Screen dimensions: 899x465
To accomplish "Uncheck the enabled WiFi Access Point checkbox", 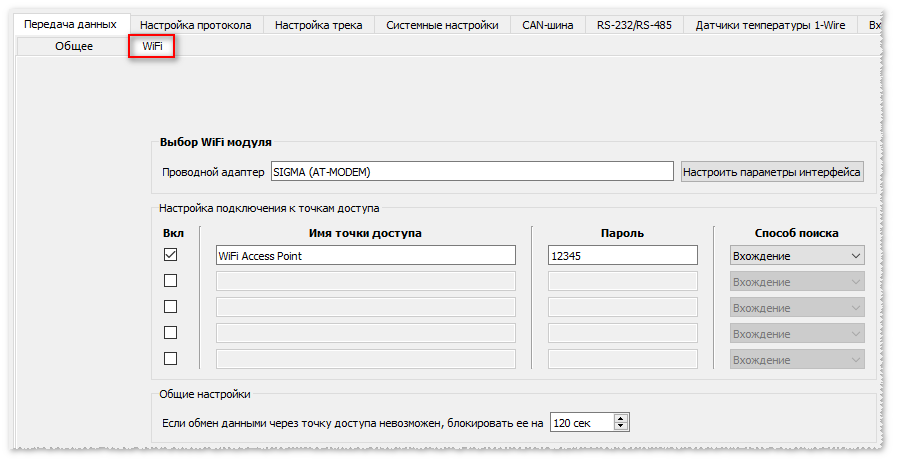I will click(x=170, y=256).
